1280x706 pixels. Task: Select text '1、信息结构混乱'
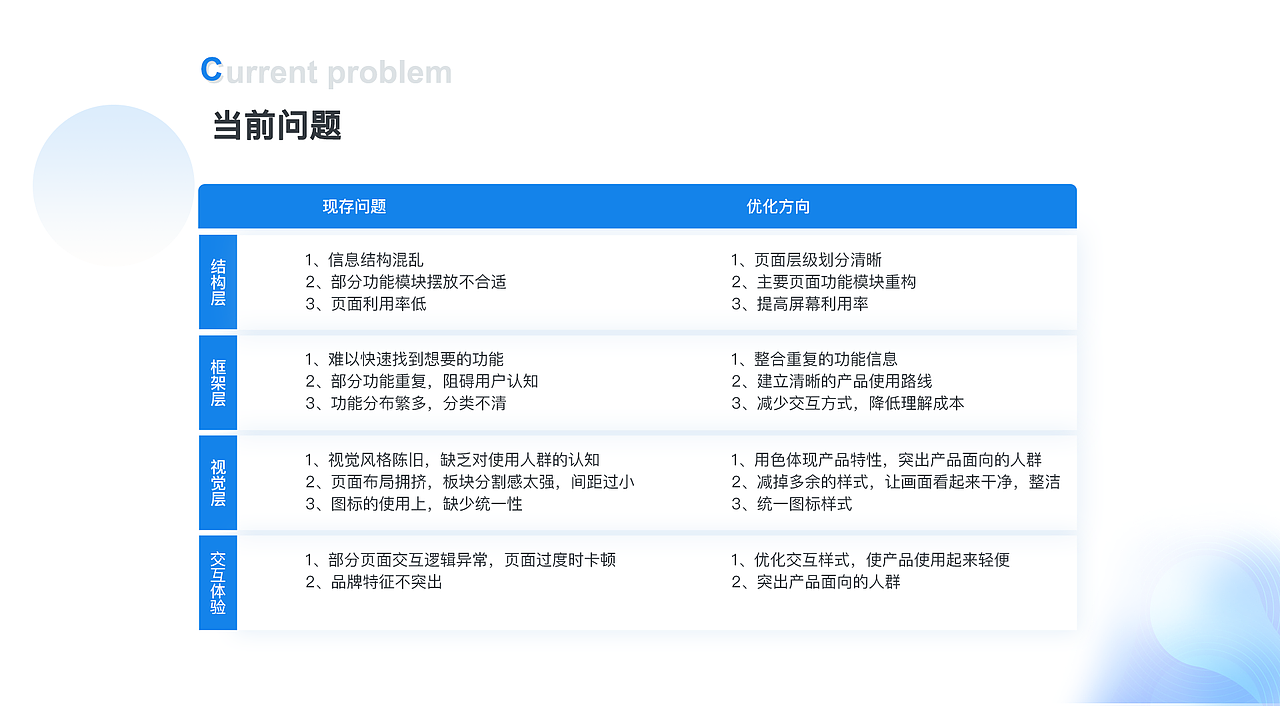364,260
